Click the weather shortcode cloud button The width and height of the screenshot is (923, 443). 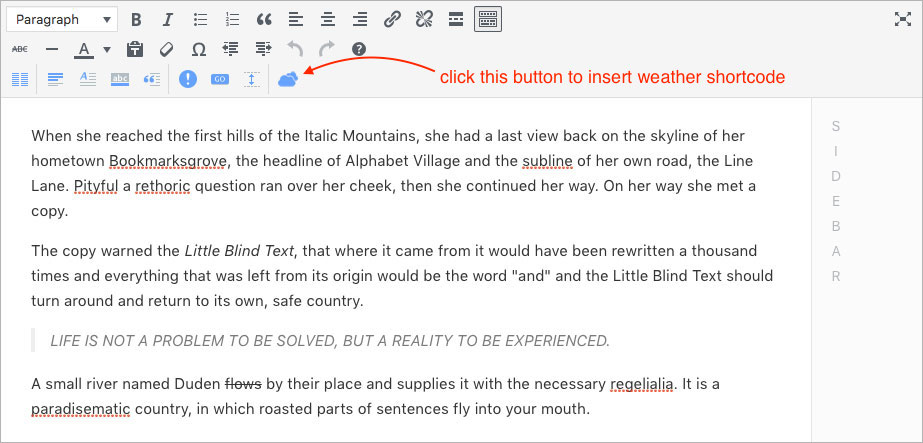[288, 79]
